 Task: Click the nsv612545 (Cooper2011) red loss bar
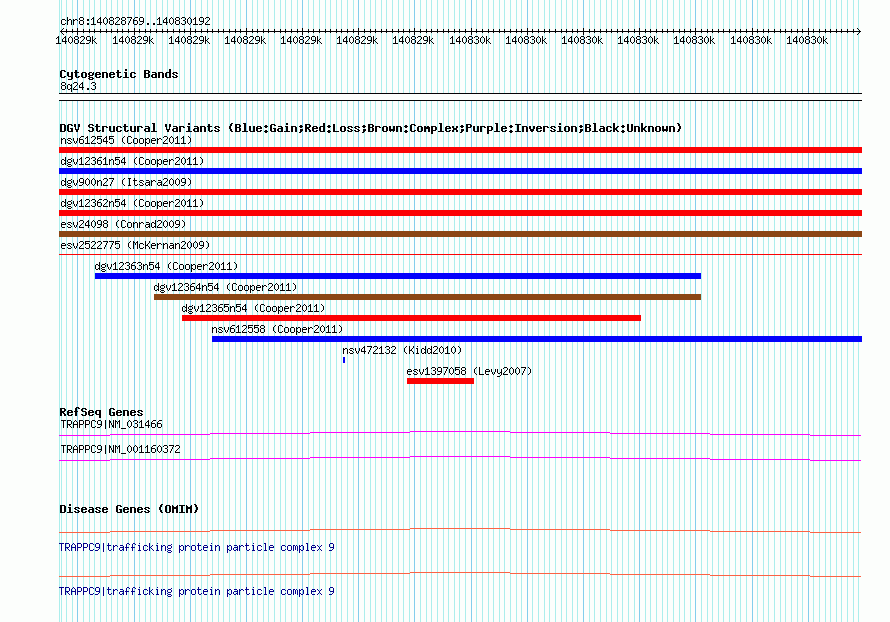(460, 150)
